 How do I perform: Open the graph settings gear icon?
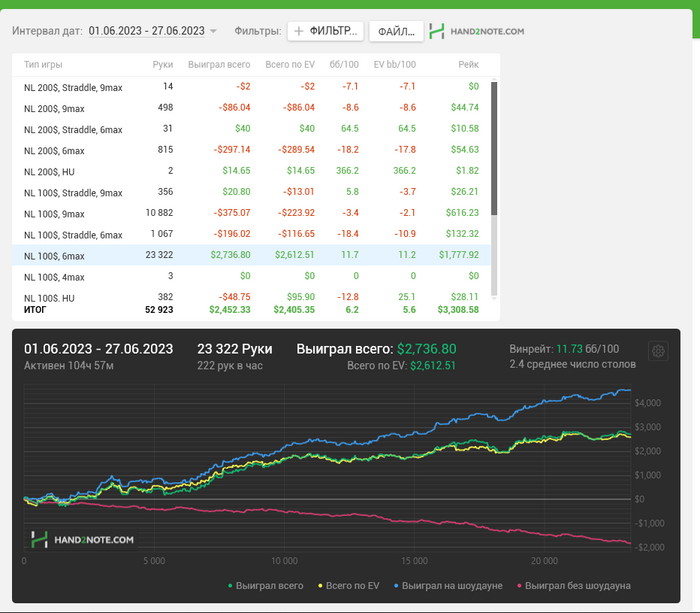tap(658, 351)
